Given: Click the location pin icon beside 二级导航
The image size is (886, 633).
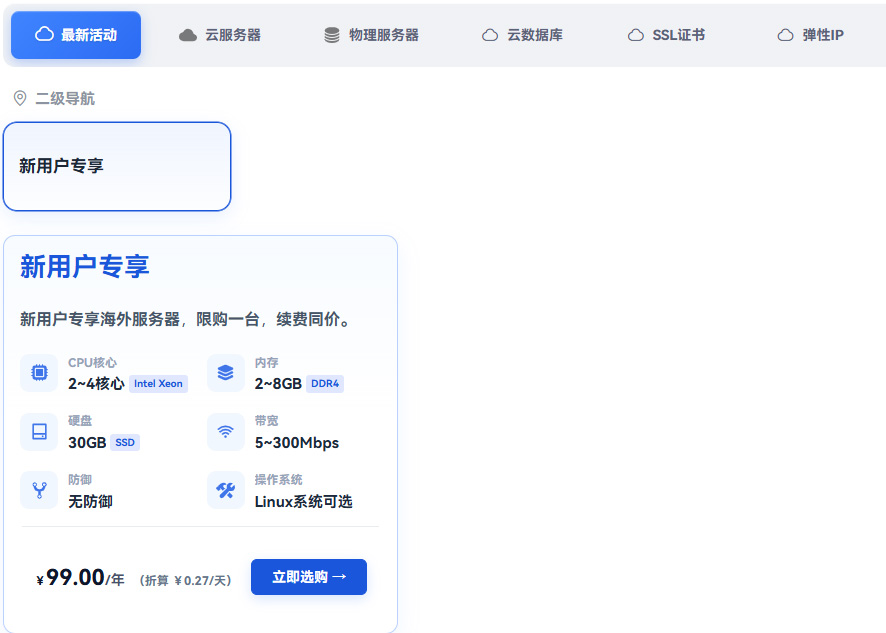Looking at the screenshot, I should click(20, 98).
